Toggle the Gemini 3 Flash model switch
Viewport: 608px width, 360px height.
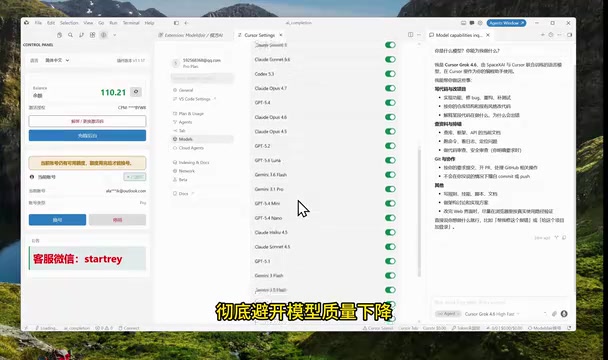(x=390, y=275)
